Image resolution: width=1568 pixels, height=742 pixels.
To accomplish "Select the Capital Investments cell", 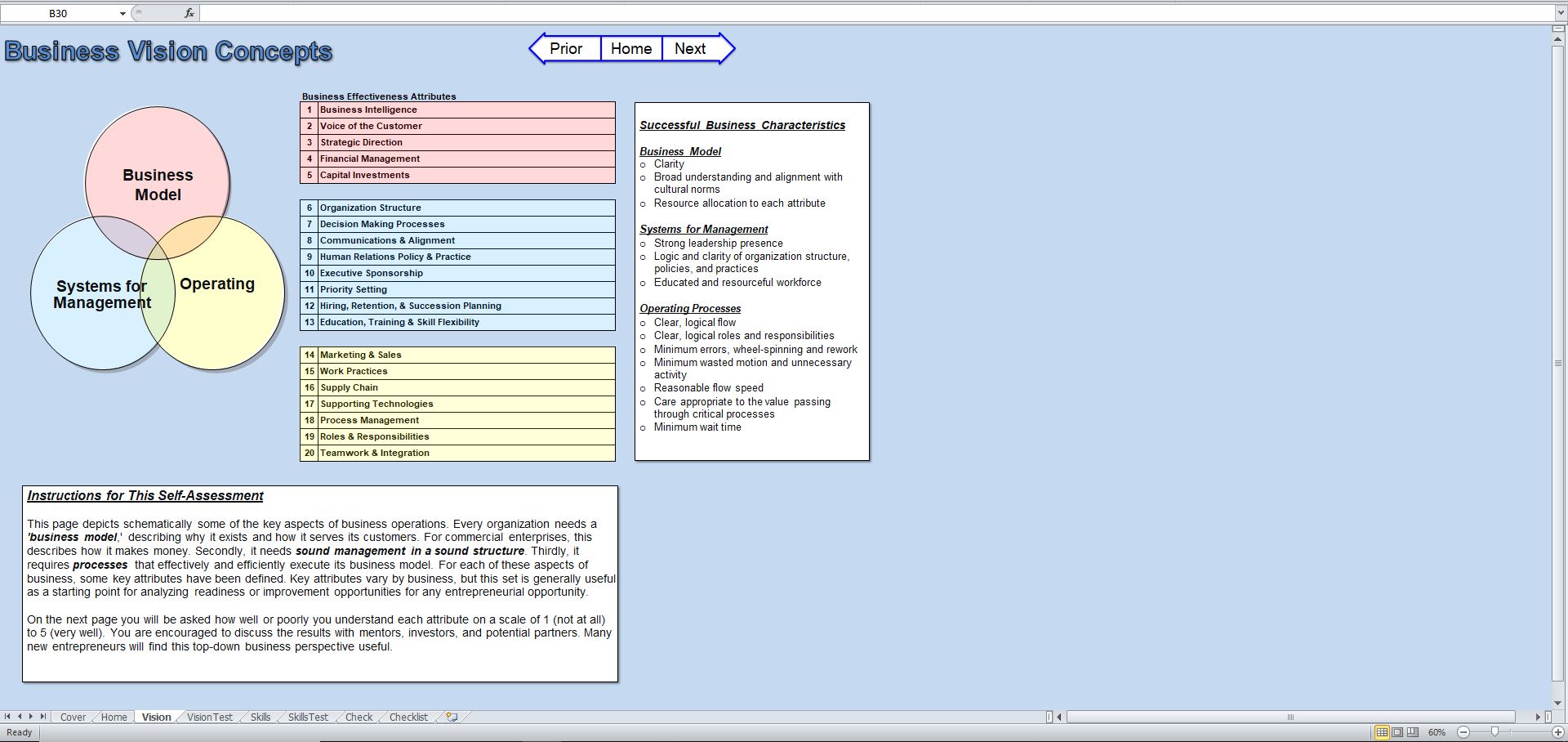I will pyautogui.click(x=466, y=175).
